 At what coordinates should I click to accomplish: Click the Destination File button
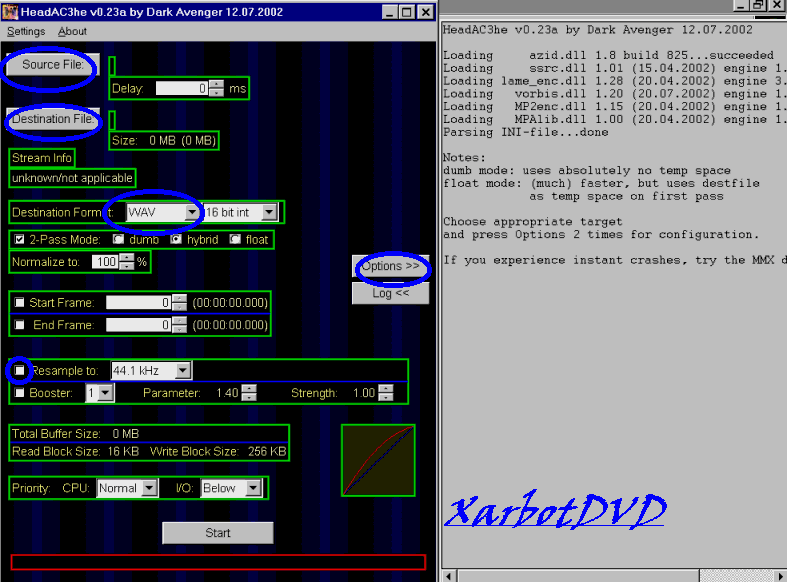click(53, 119)
